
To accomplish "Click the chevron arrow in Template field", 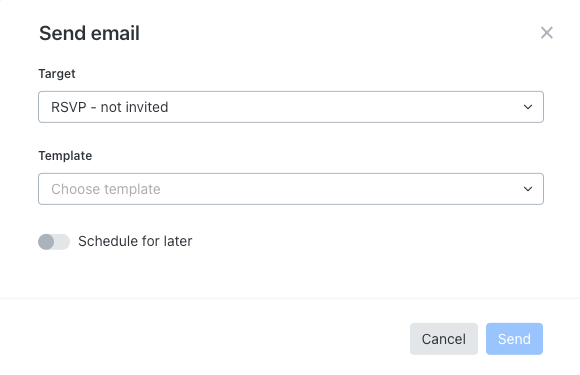I will click(528, 189).
